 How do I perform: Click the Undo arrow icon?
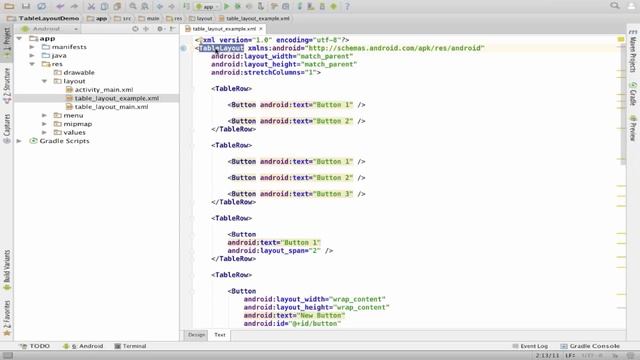pos(60,6)
